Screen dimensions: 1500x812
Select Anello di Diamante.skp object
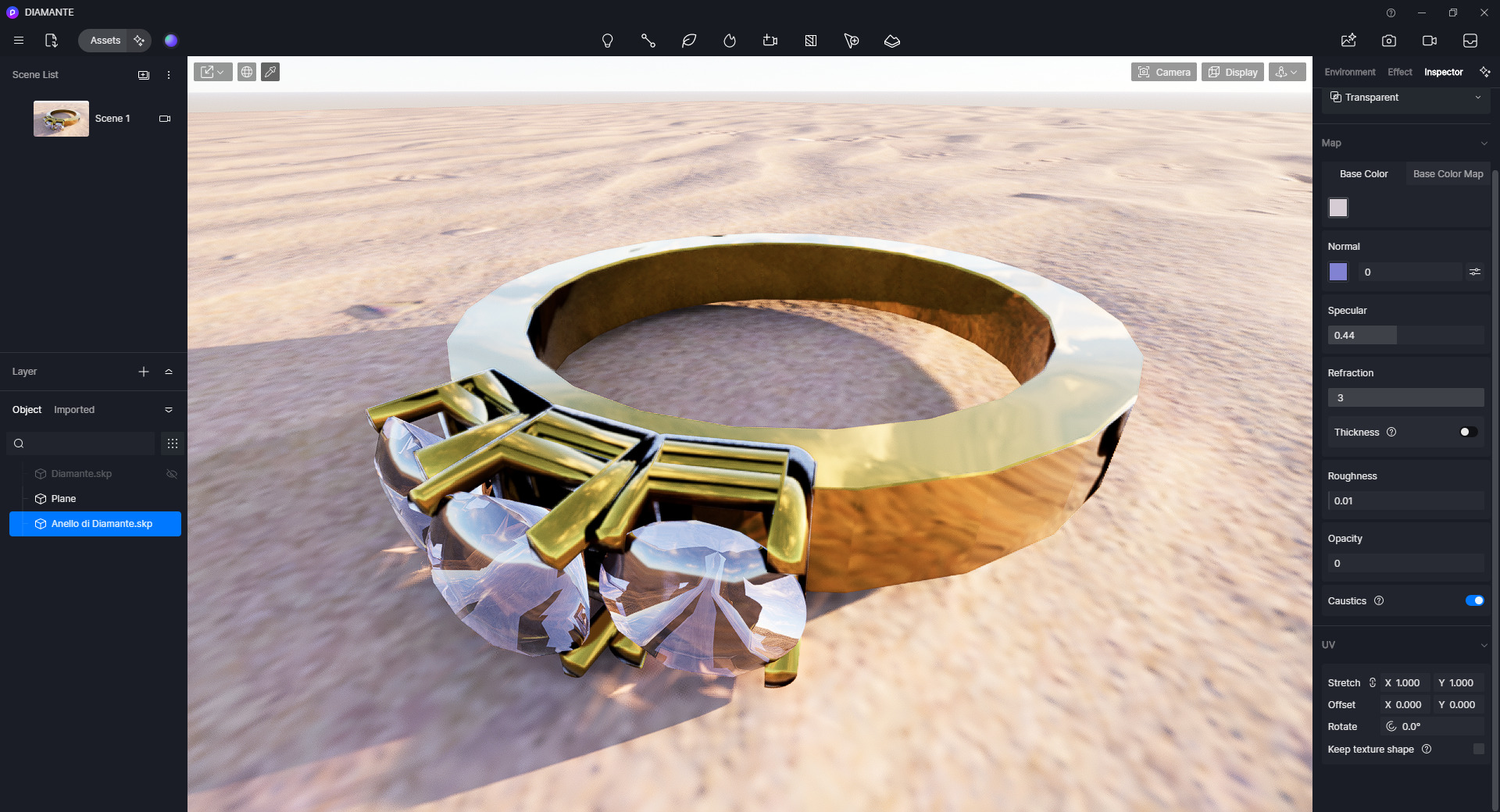click(95, 524)
